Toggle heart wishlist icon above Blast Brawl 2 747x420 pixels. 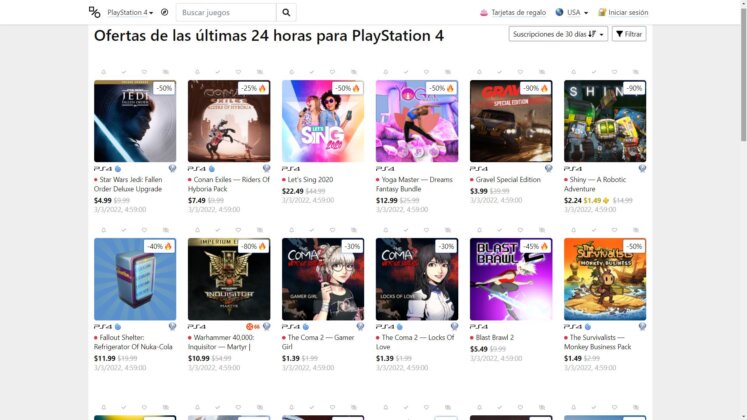click(520, 230)
